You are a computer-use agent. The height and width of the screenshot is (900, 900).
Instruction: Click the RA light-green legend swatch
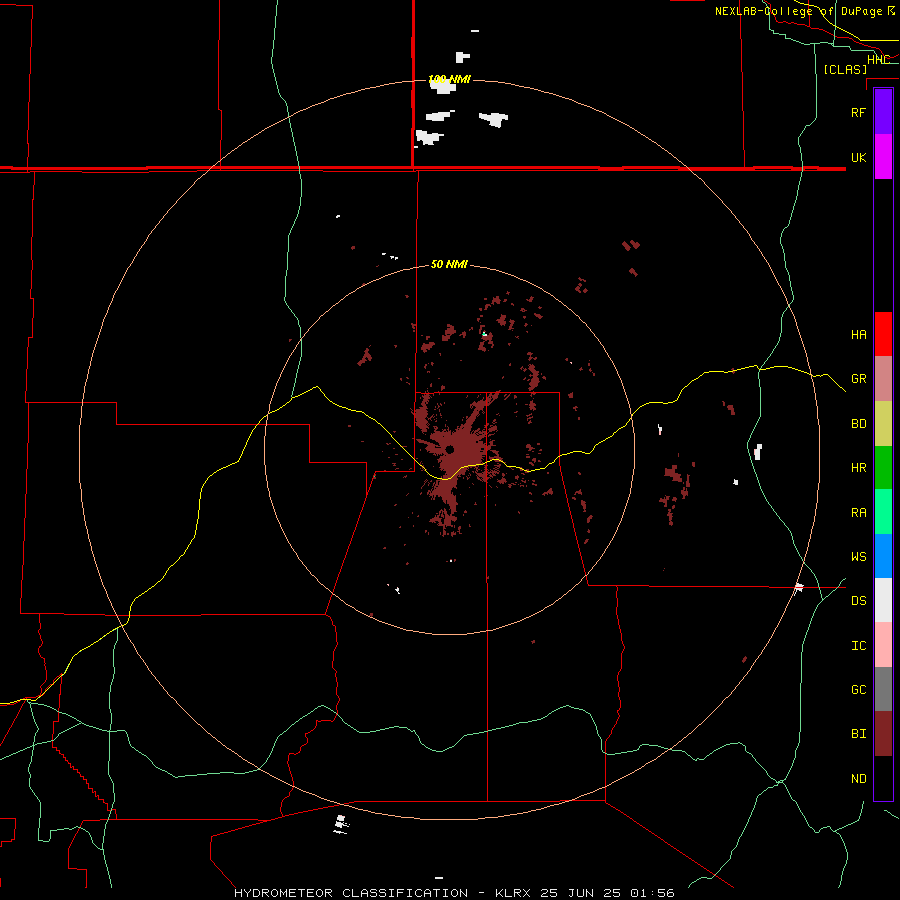point(883,512)
